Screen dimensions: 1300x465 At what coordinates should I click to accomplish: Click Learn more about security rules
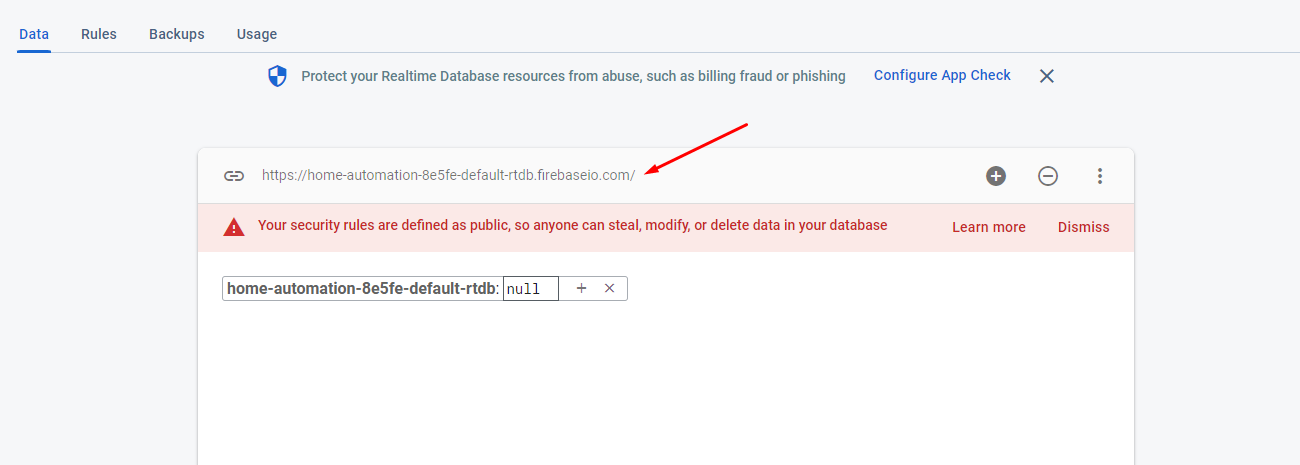pyautogui.click(x=989, y=227)
